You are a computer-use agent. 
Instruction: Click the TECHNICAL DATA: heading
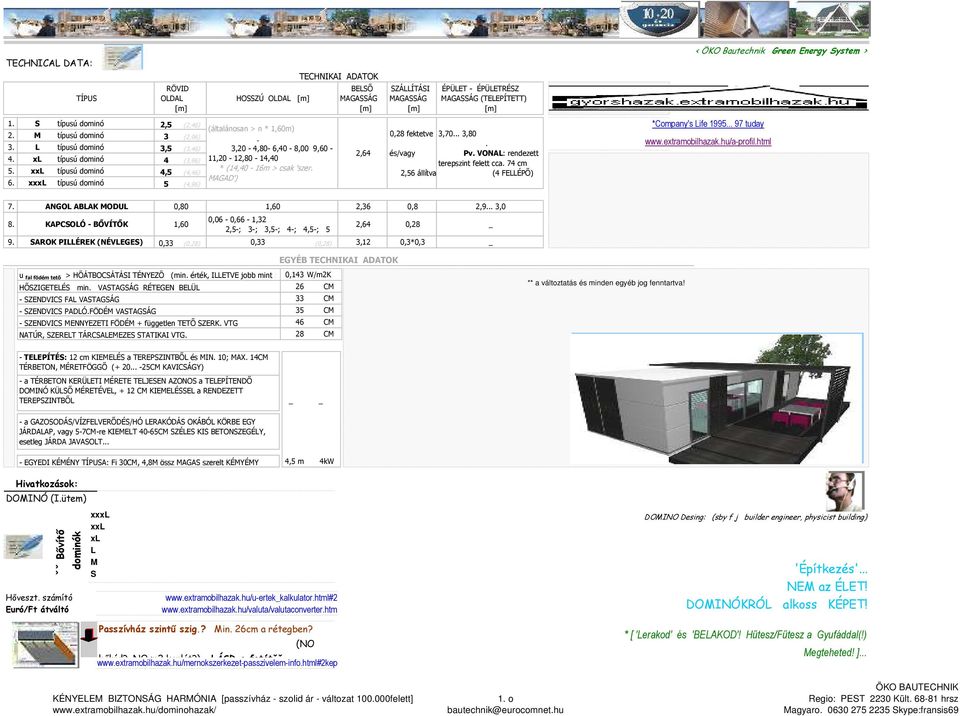click(x=50, y=62)
